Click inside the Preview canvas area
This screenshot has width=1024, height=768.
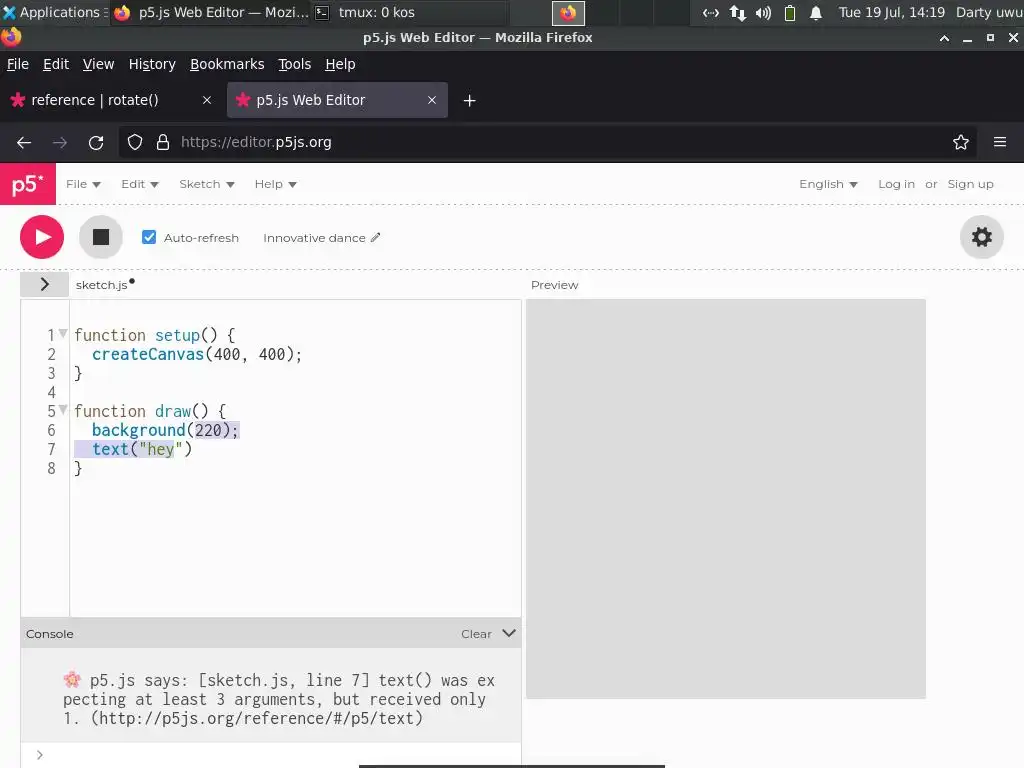pyautogui.click(x=726, y=499)
